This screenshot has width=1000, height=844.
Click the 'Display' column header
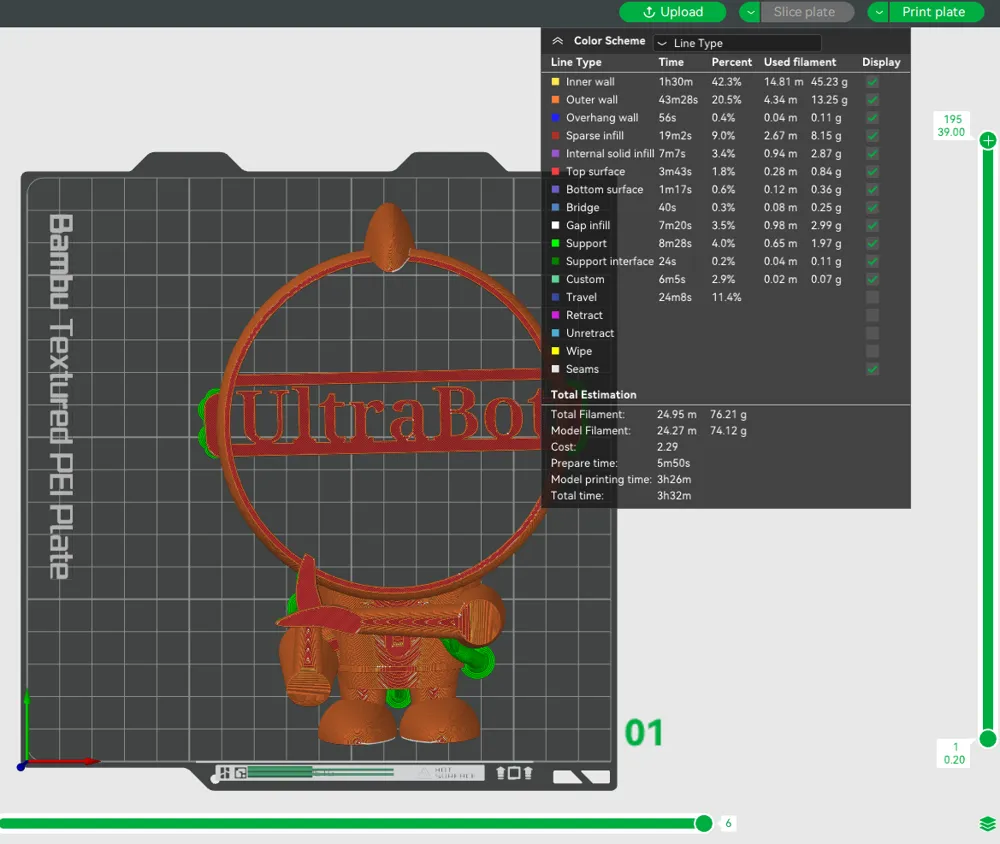point(881,62)
